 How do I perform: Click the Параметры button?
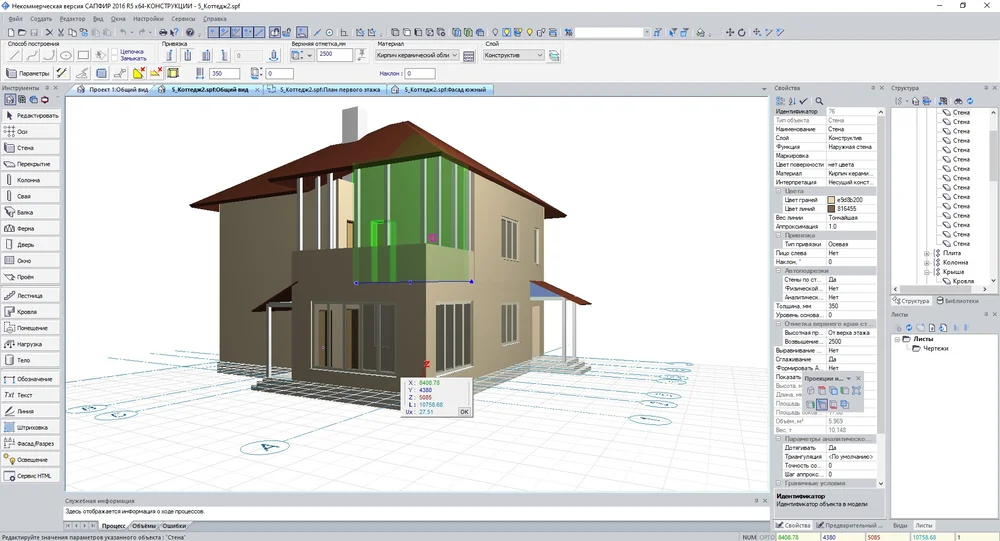tap(28, 73)
